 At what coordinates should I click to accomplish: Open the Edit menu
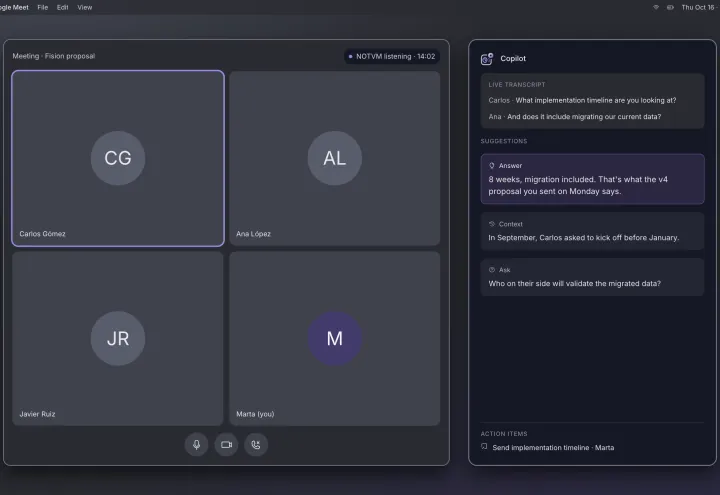coord(62,7)
